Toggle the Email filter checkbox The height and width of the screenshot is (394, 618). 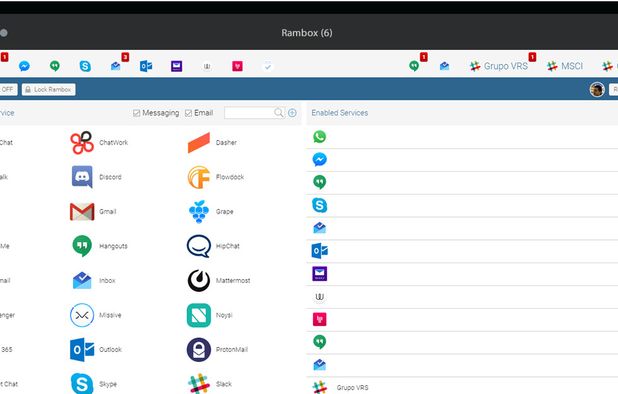[188, 113]
